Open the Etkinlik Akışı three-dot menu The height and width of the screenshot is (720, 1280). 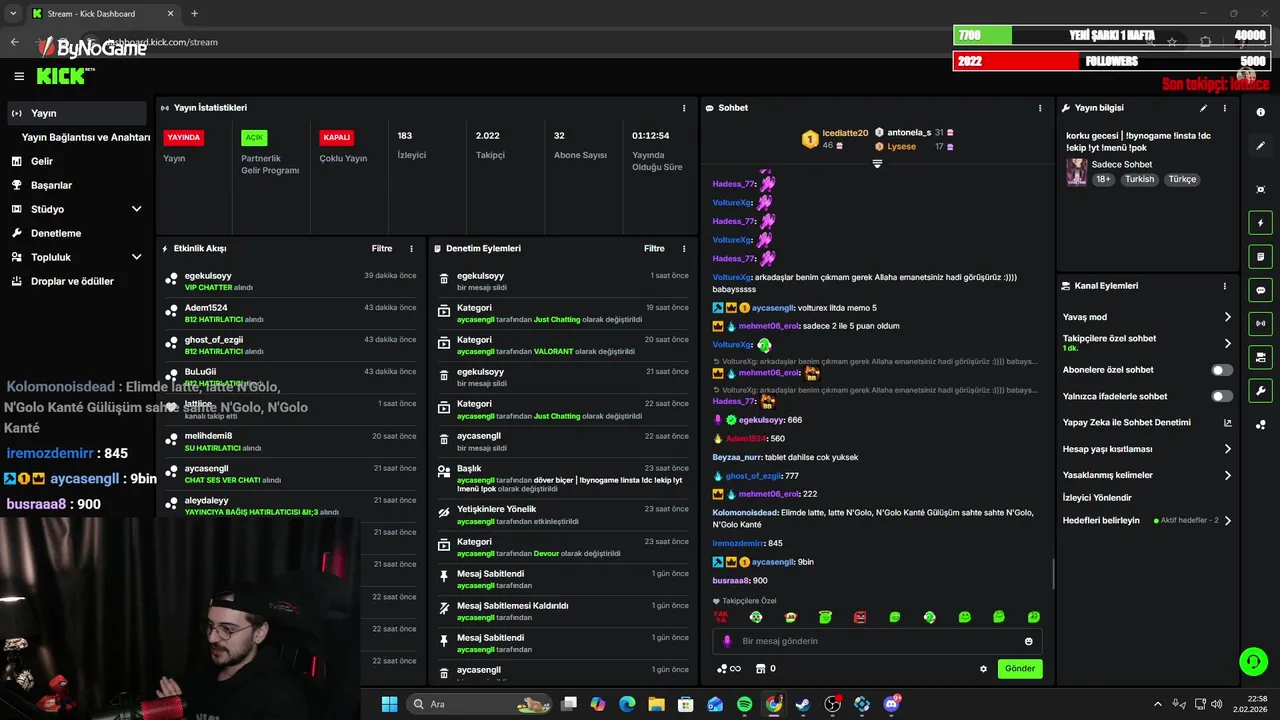pos(411,249)
